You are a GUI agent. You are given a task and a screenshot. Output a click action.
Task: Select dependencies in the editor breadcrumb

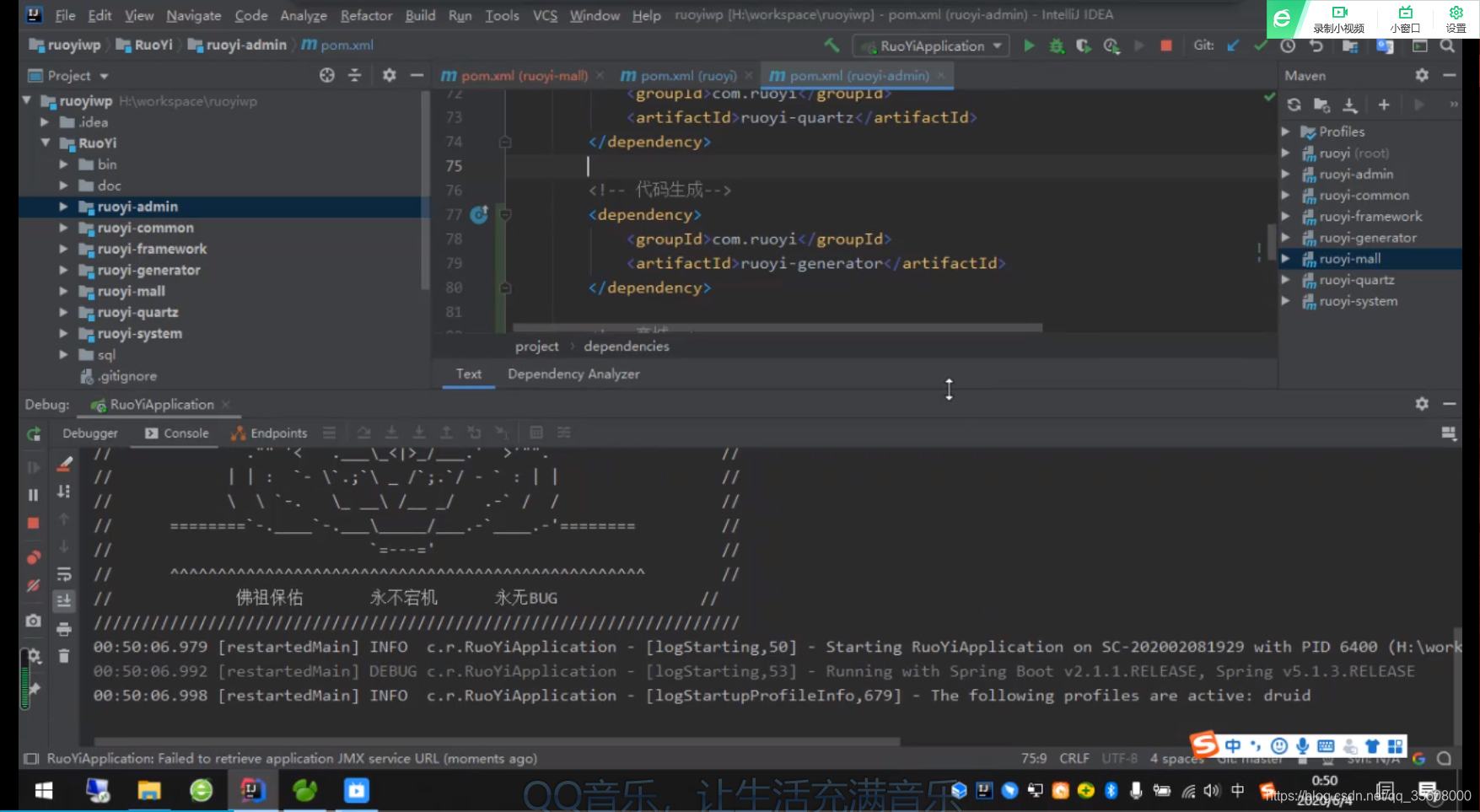coord(627,346)
